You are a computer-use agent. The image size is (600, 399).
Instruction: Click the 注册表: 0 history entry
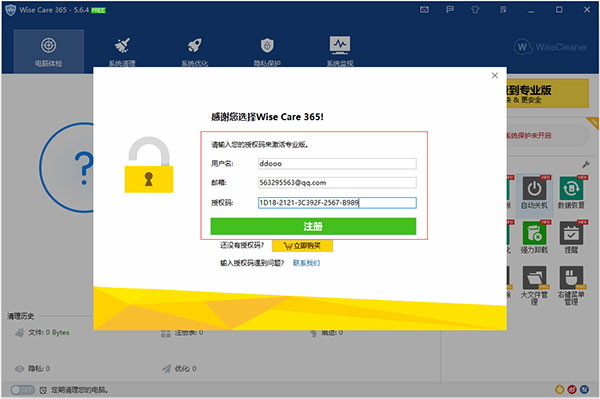click(182, 333)
